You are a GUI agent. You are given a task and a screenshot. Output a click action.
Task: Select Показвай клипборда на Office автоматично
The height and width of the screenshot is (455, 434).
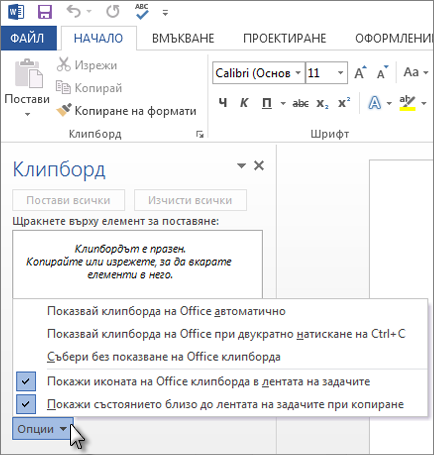[x=220, y=311]
